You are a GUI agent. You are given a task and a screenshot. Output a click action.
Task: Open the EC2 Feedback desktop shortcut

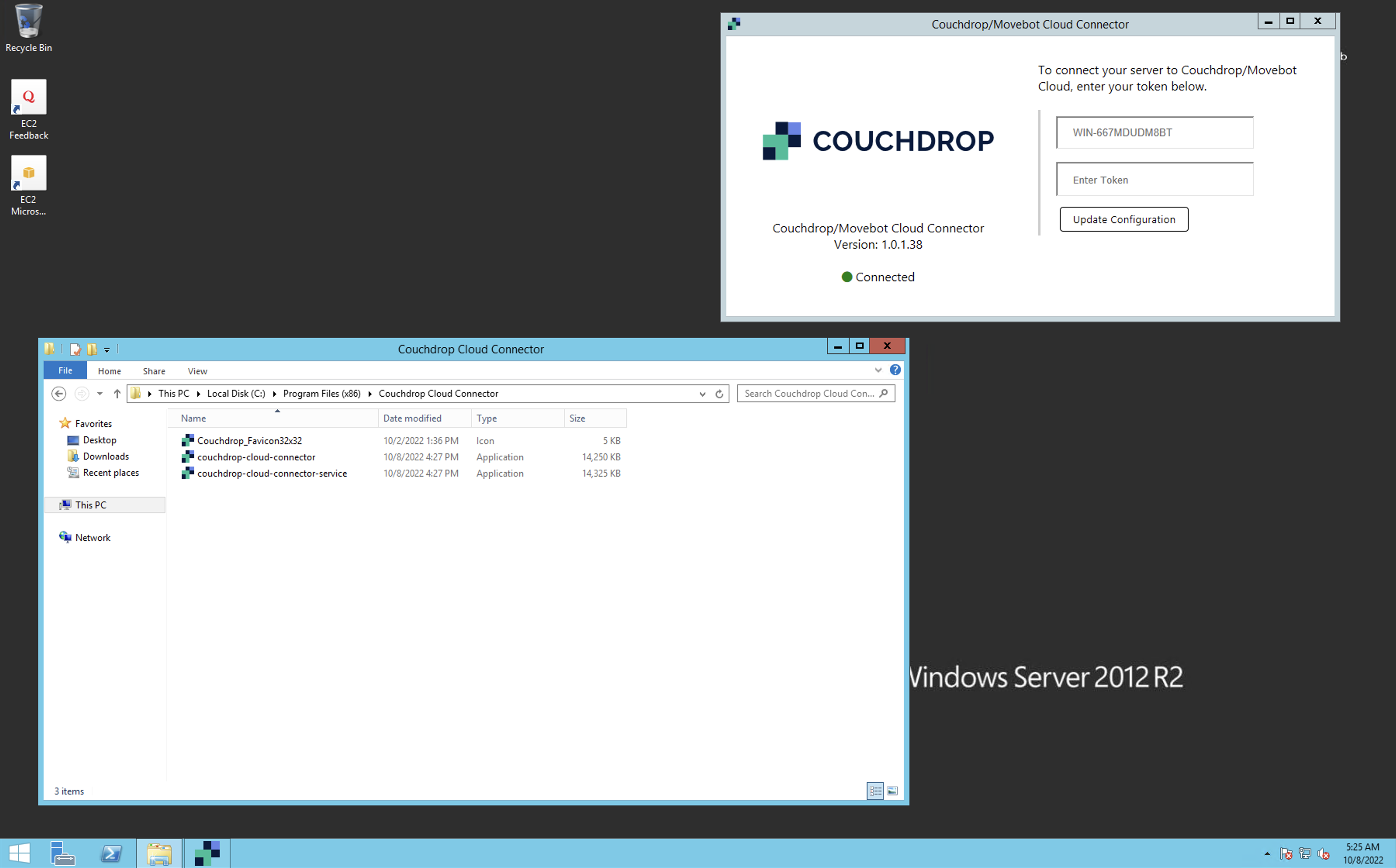28,110
